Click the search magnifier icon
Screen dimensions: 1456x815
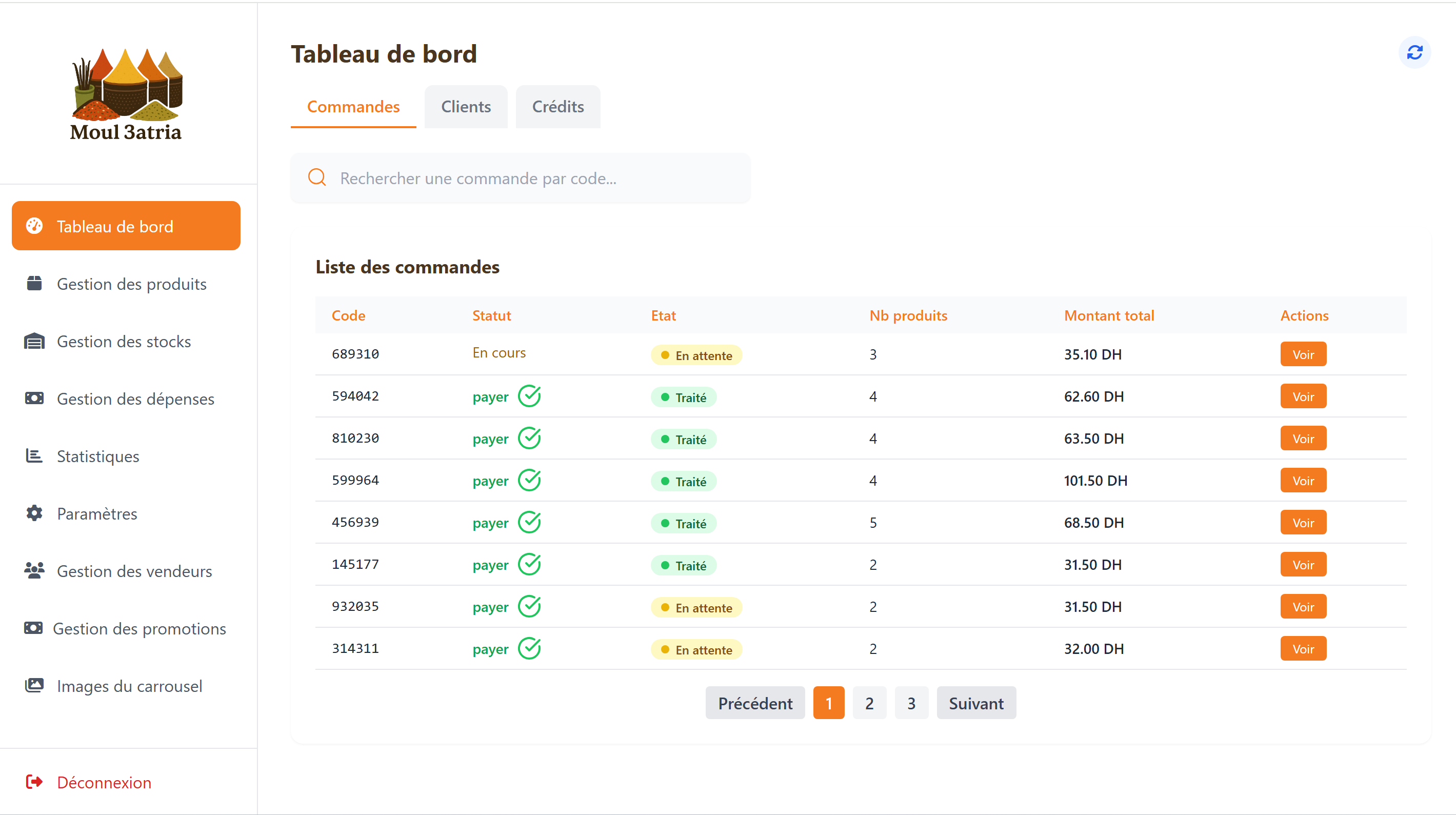317,177
